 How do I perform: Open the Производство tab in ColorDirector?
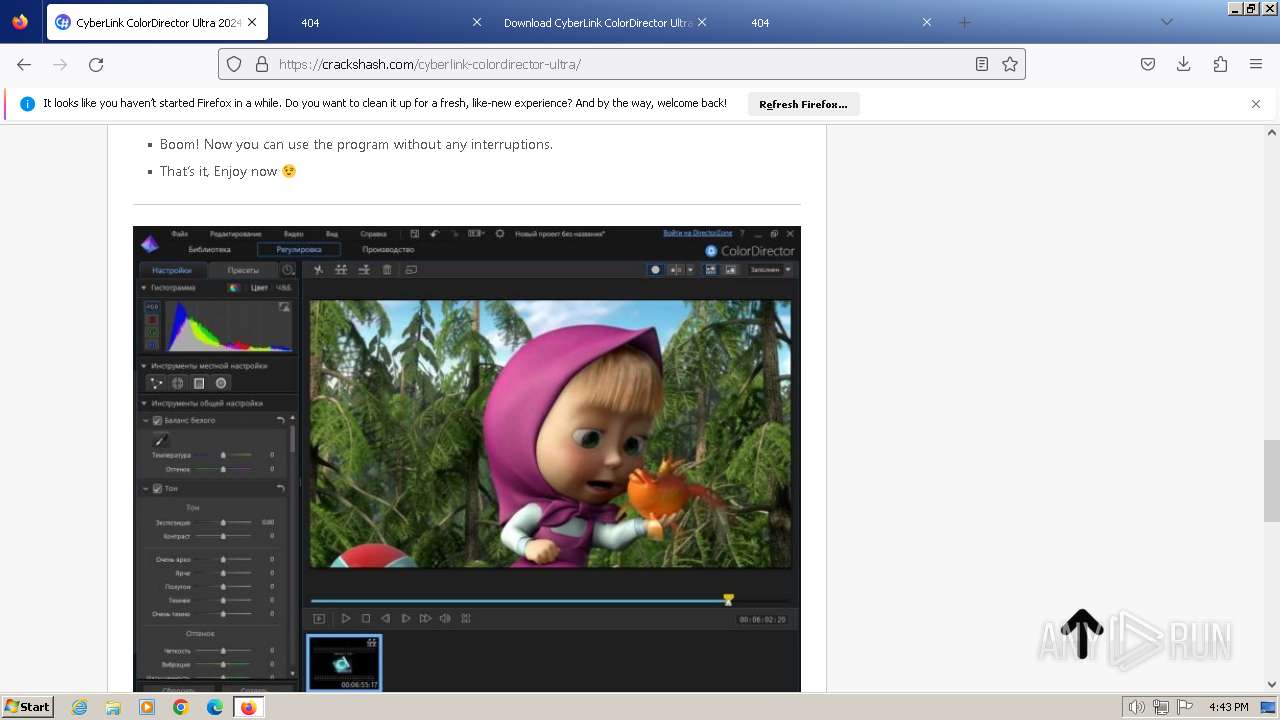(x=388, y=250)
